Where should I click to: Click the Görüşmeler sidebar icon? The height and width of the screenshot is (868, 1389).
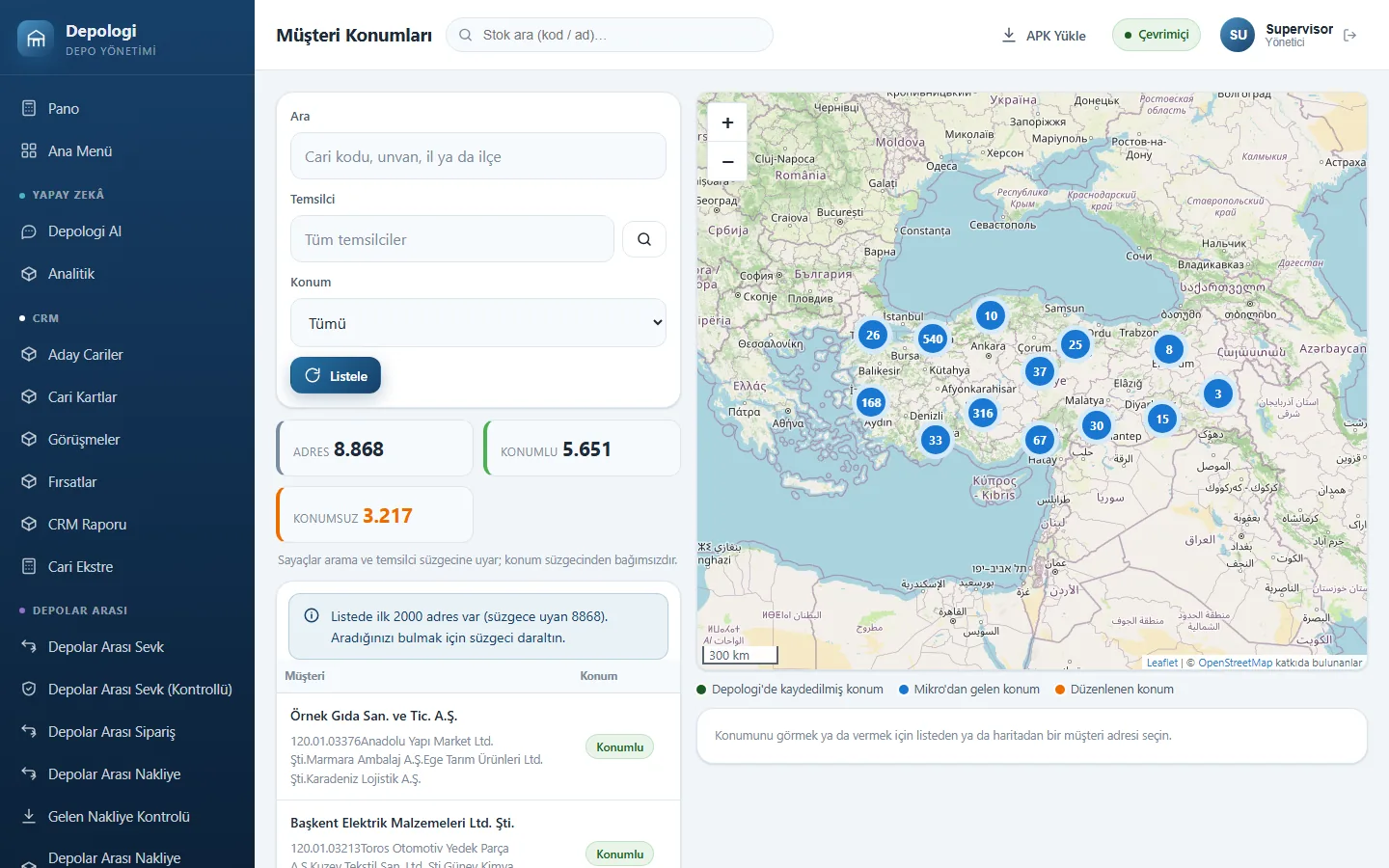[x=29, y=440]
